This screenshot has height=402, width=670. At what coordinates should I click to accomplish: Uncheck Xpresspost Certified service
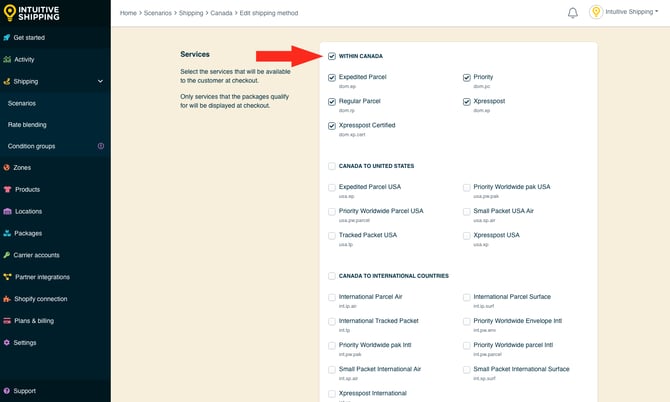click(x=332, y=126)
